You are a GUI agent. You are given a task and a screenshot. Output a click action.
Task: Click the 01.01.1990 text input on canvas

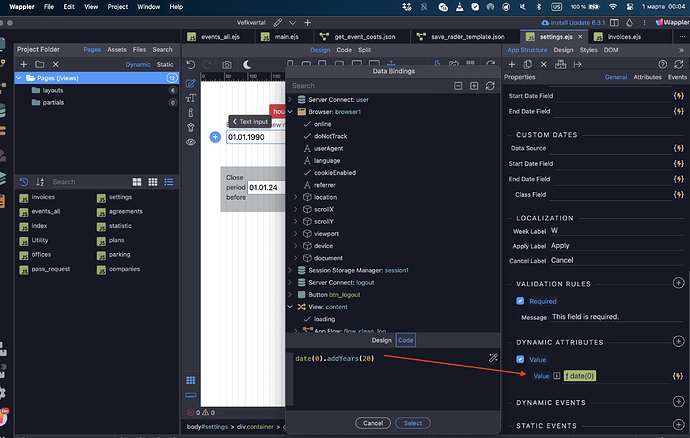256,137
